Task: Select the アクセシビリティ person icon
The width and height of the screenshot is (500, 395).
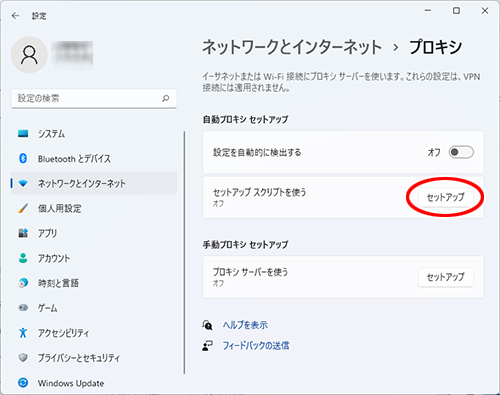Action: click(23, 333)
